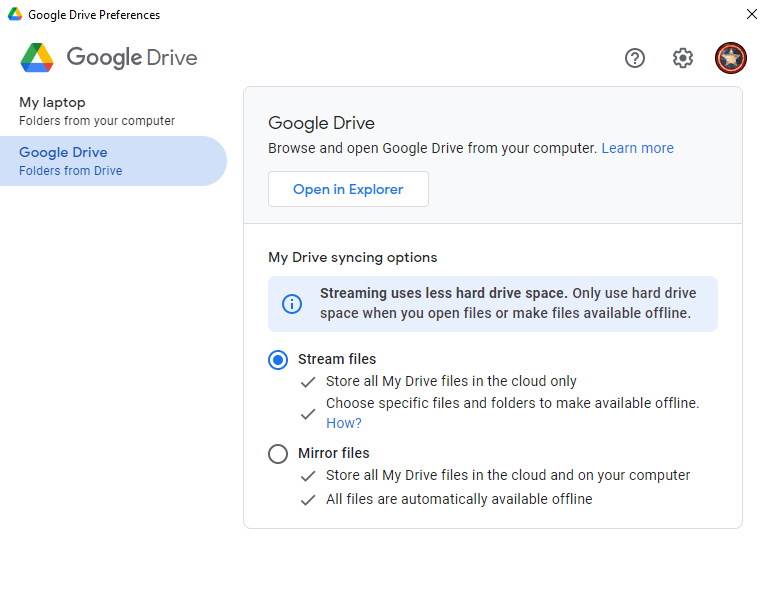Open settings via the gear icon
The height and width of the screenshot is (605, 765).
683,58
